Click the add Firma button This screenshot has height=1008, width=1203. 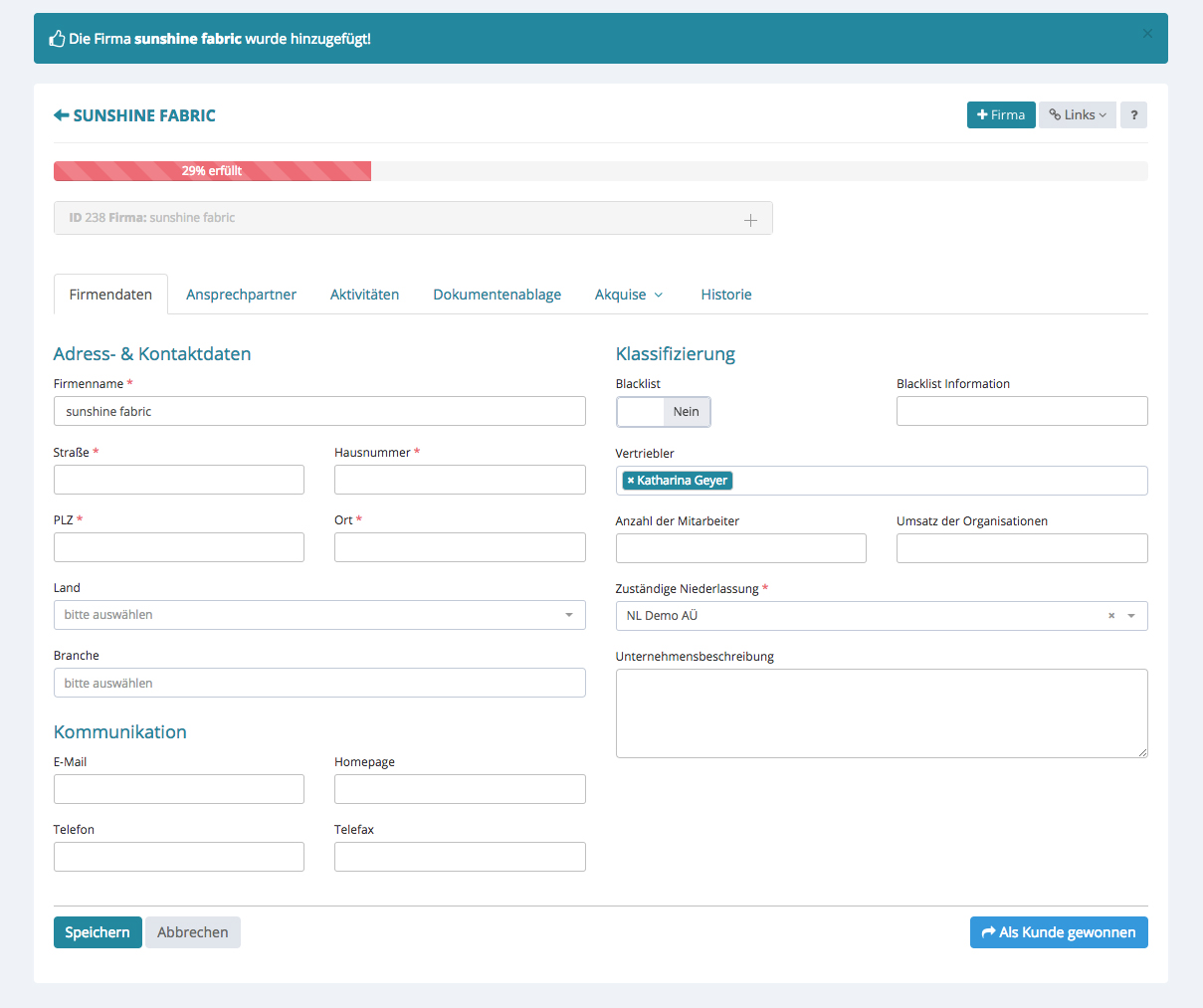1001,115
